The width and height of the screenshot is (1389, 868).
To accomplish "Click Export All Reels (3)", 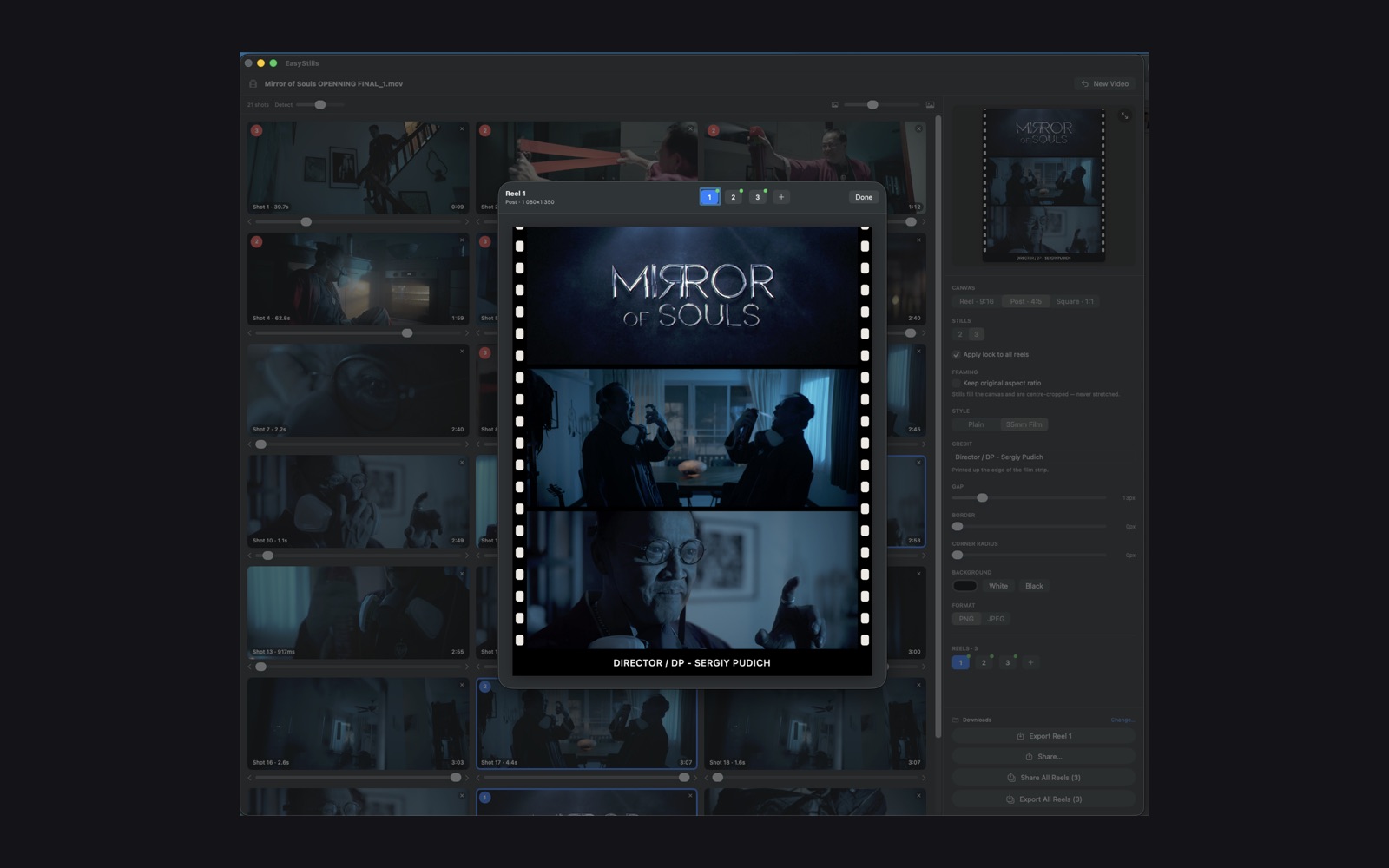I will click(1043, 799).
